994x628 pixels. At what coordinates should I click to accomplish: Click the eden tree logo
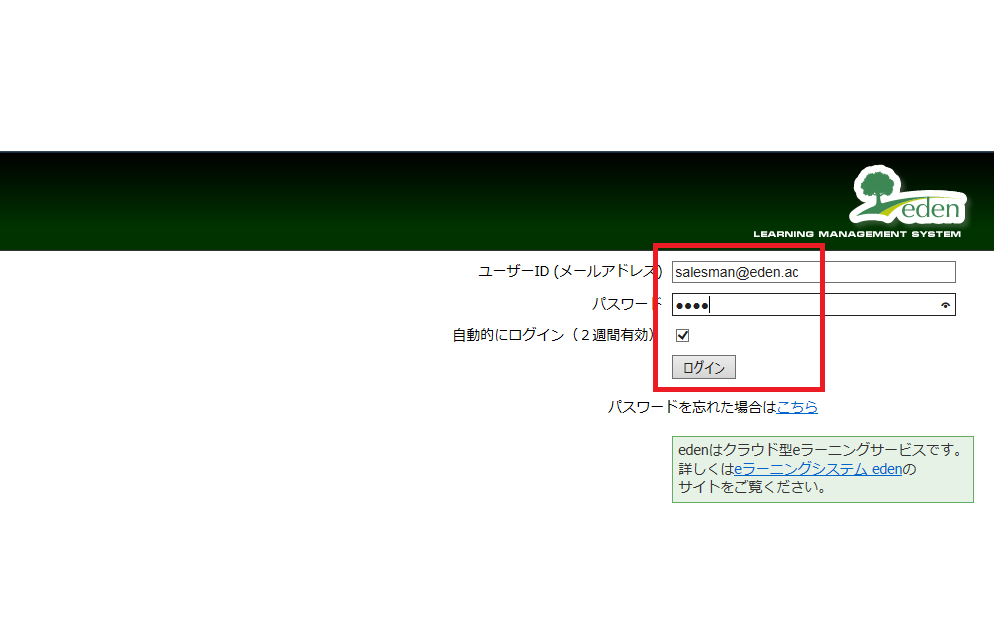click(x=907, y=195)
